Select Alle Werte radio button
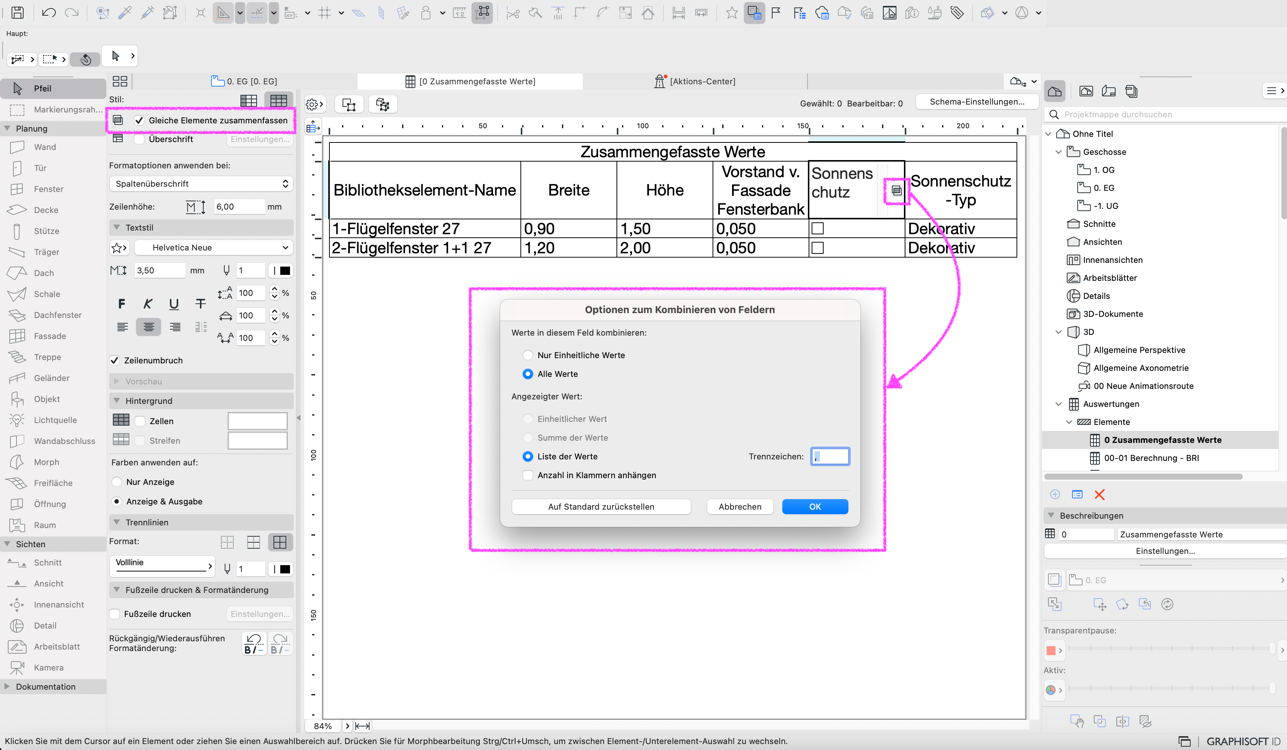 click(x=528, y=374)
